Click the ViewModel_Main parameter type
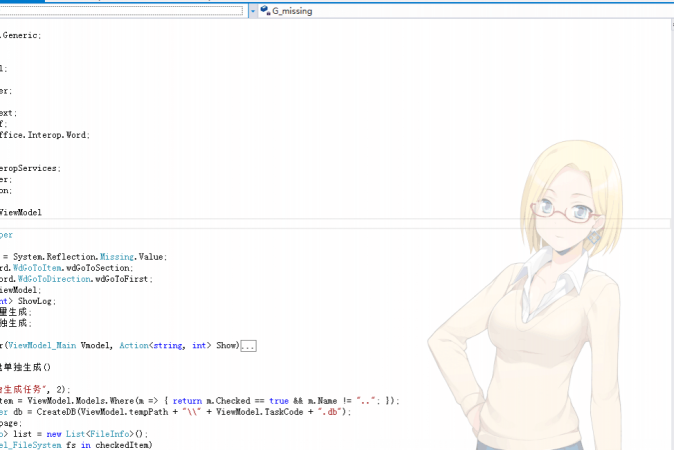 [42, 346]
